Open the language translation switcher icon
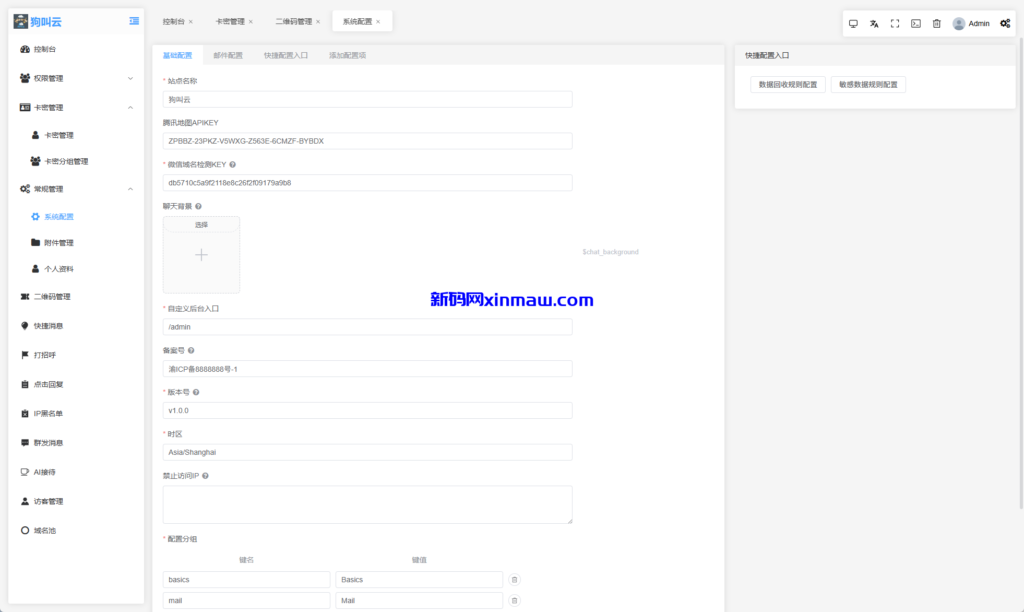Screen dimensions: 1024x612 pyautogui.click(x=874, y=23)
